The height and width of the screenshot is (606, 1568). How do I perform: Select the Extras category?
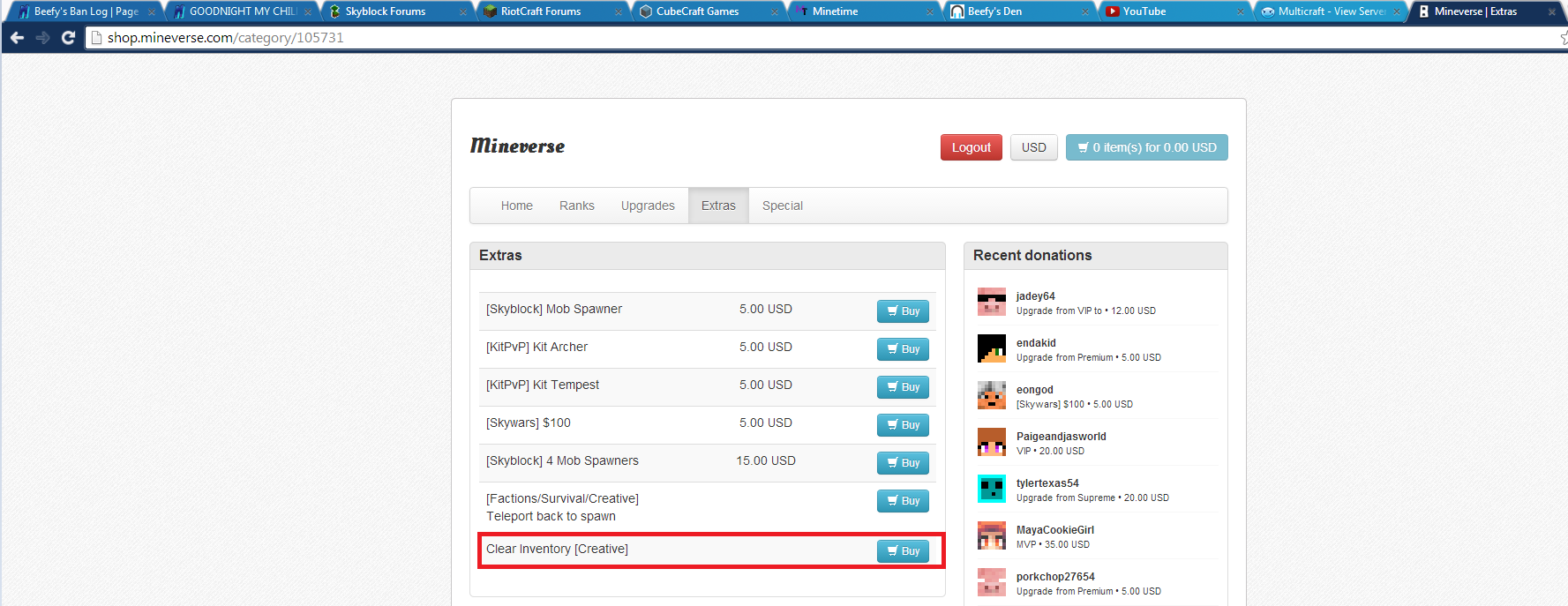pos(718,206)
